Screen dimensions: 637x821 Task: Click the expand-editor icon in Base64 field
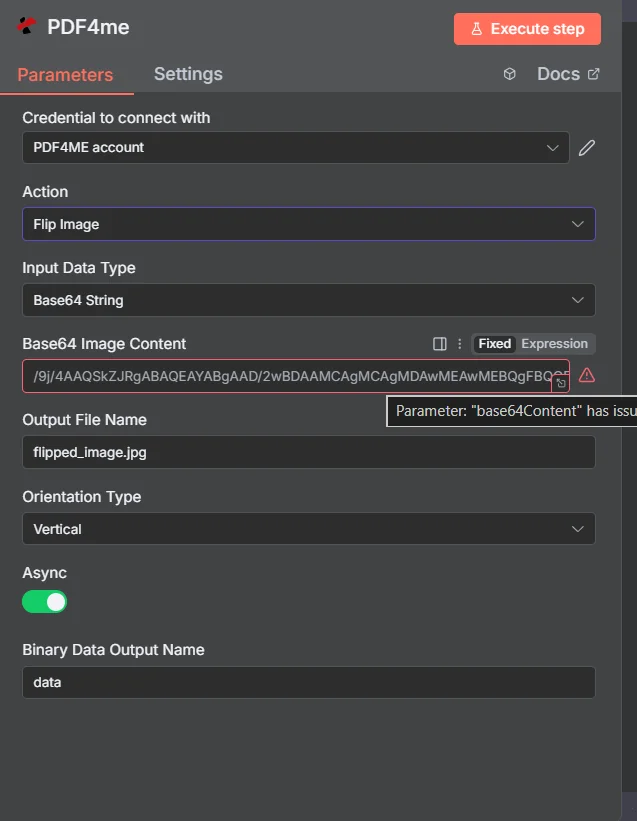(x=561, y=383)
